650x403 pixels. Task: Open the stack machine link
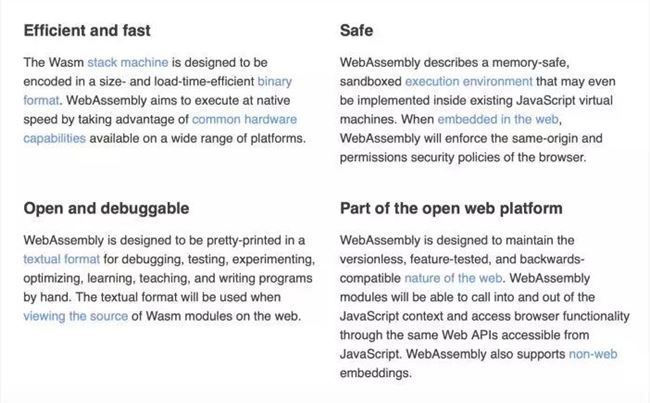(128, 63)
